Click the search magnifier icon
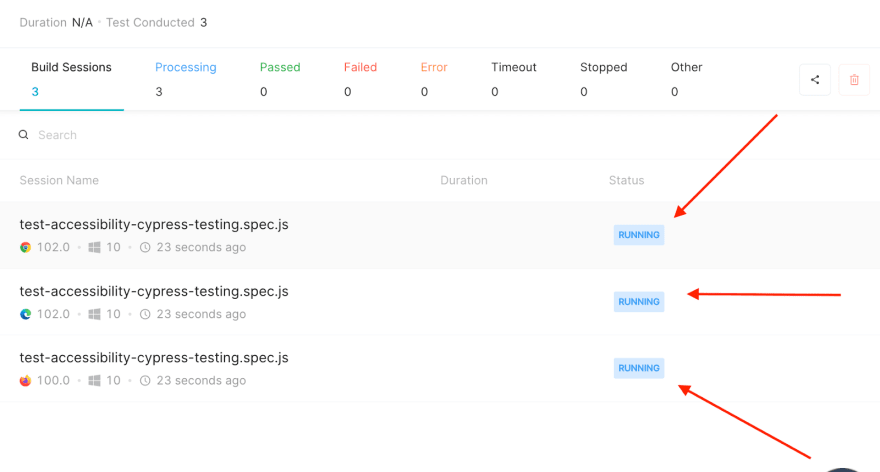The height and width of the screenshot is (472, 880). [24, 135]
